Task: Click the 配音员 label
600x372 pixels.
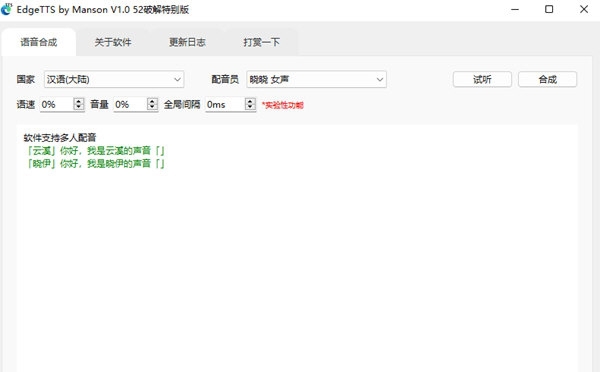Action: coord(225,79)
